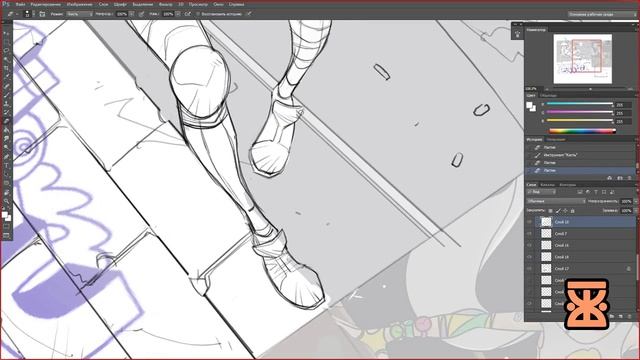Switch to the Образцы tab
Viewport: 640px width, 360px height.
[x=548, y=96]
